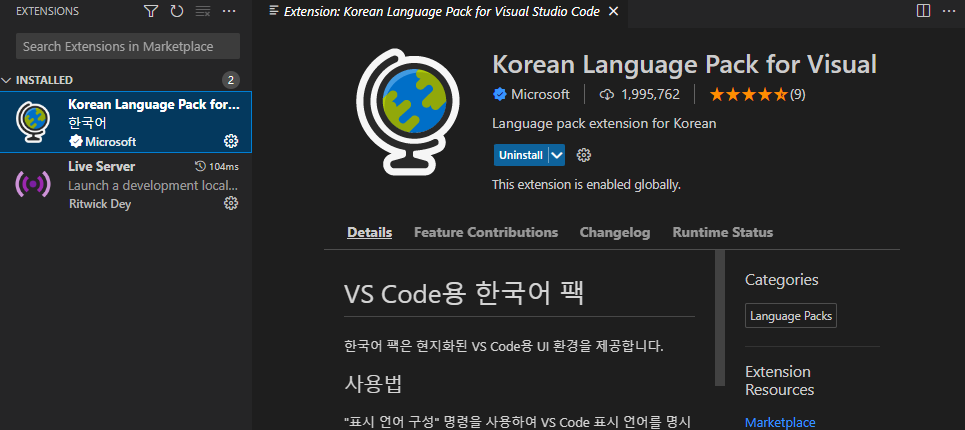Open editor more actions ellipsis
This screenshot has width=965, height=430.
[948, 10]
